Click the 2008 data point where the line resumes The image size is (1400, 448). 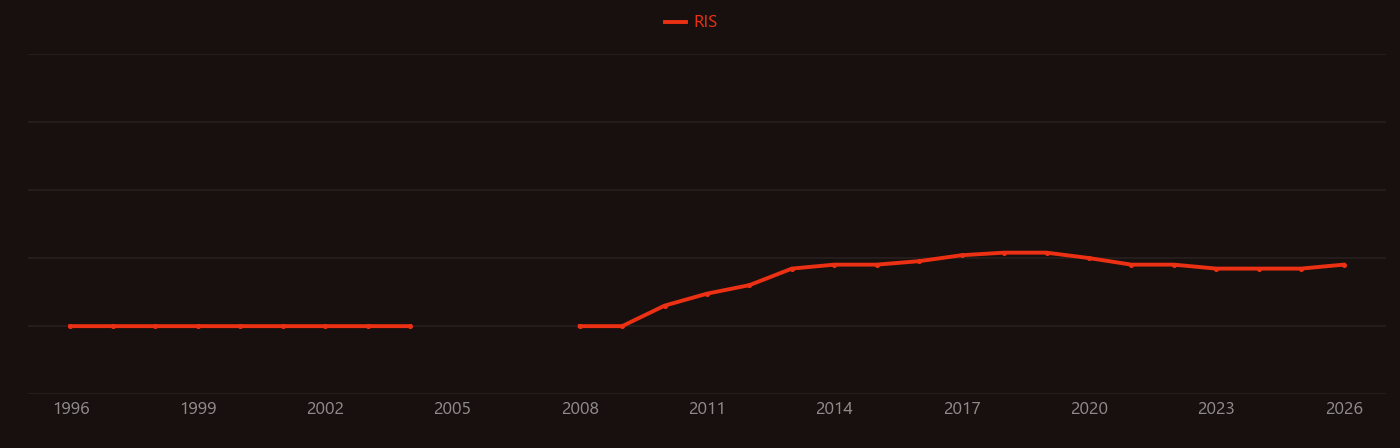tap(580, 326)
